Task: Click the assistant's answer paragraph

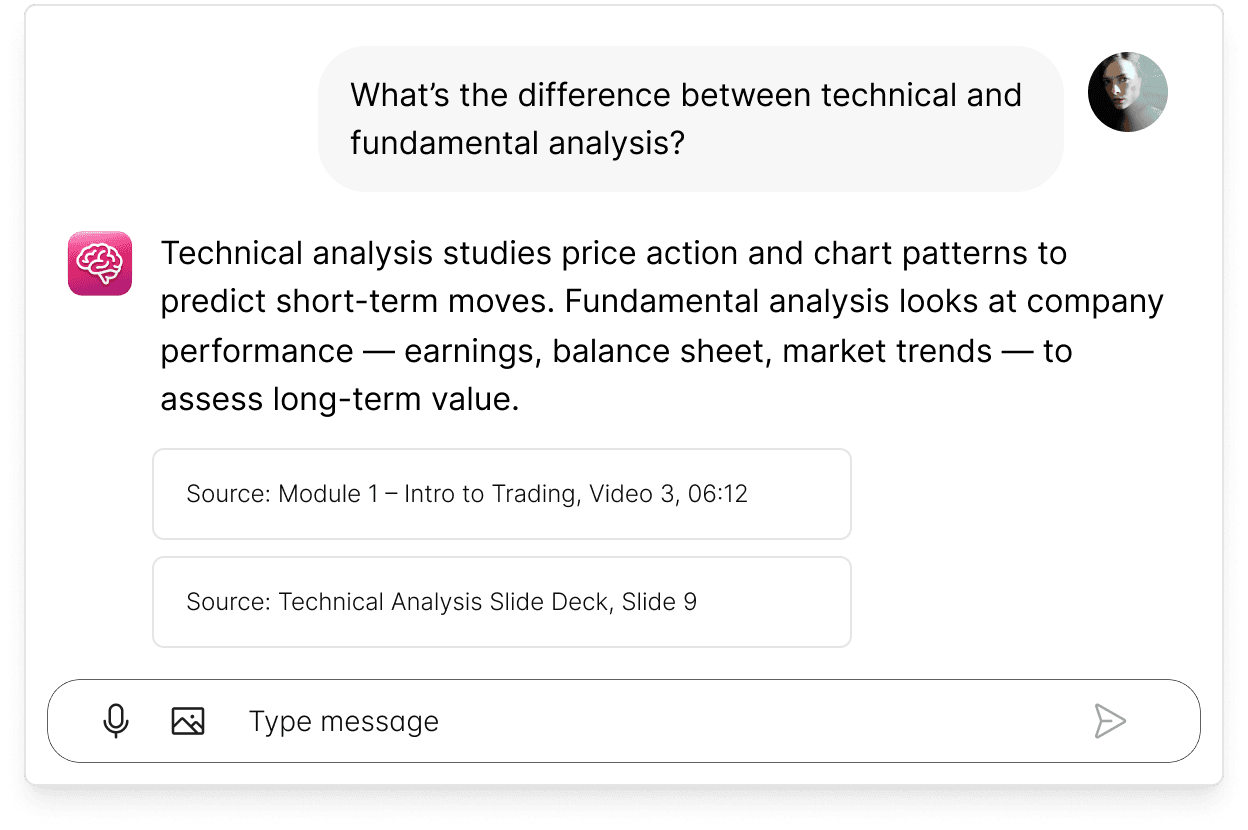Action: 660,326
